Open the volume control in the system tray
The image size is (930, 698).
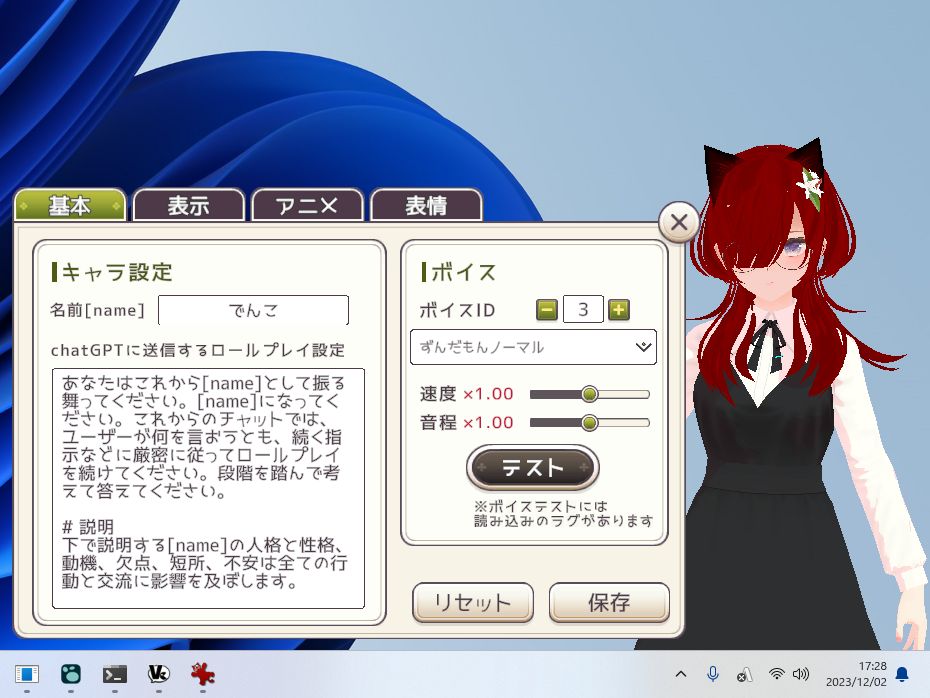point(802,675)
